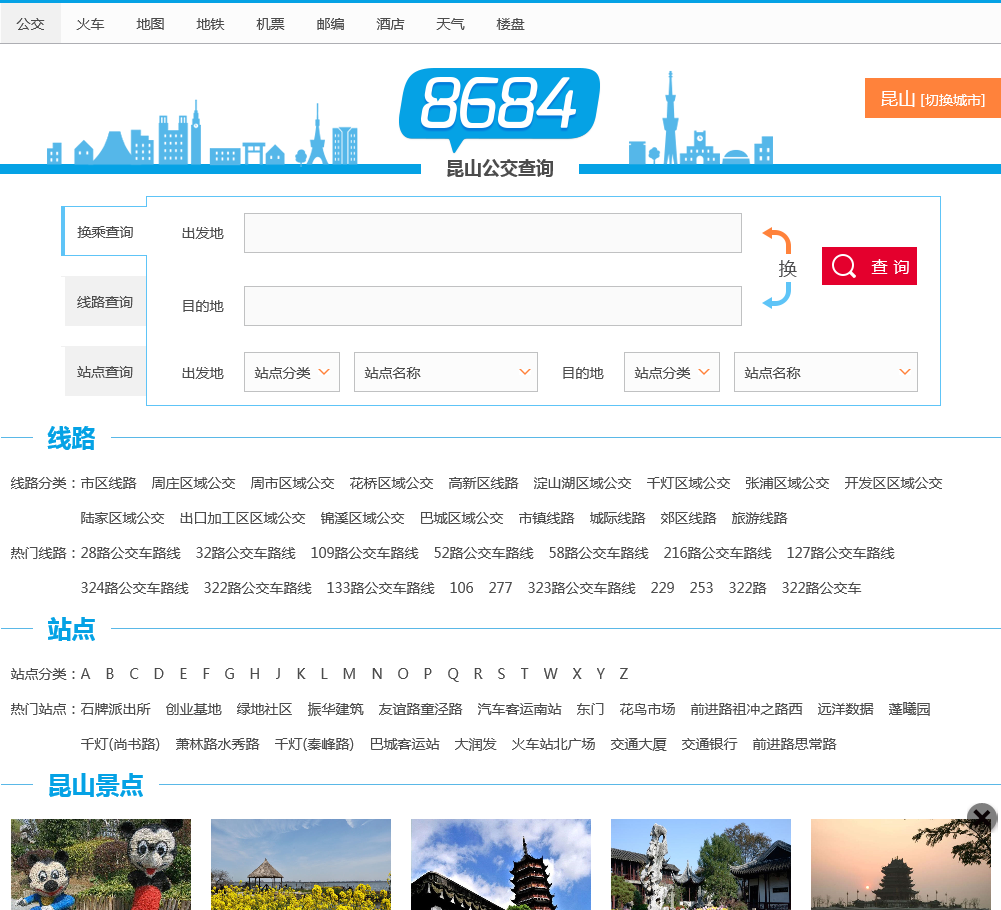Swap origin and destination with 换 icon

coord(779,268)
